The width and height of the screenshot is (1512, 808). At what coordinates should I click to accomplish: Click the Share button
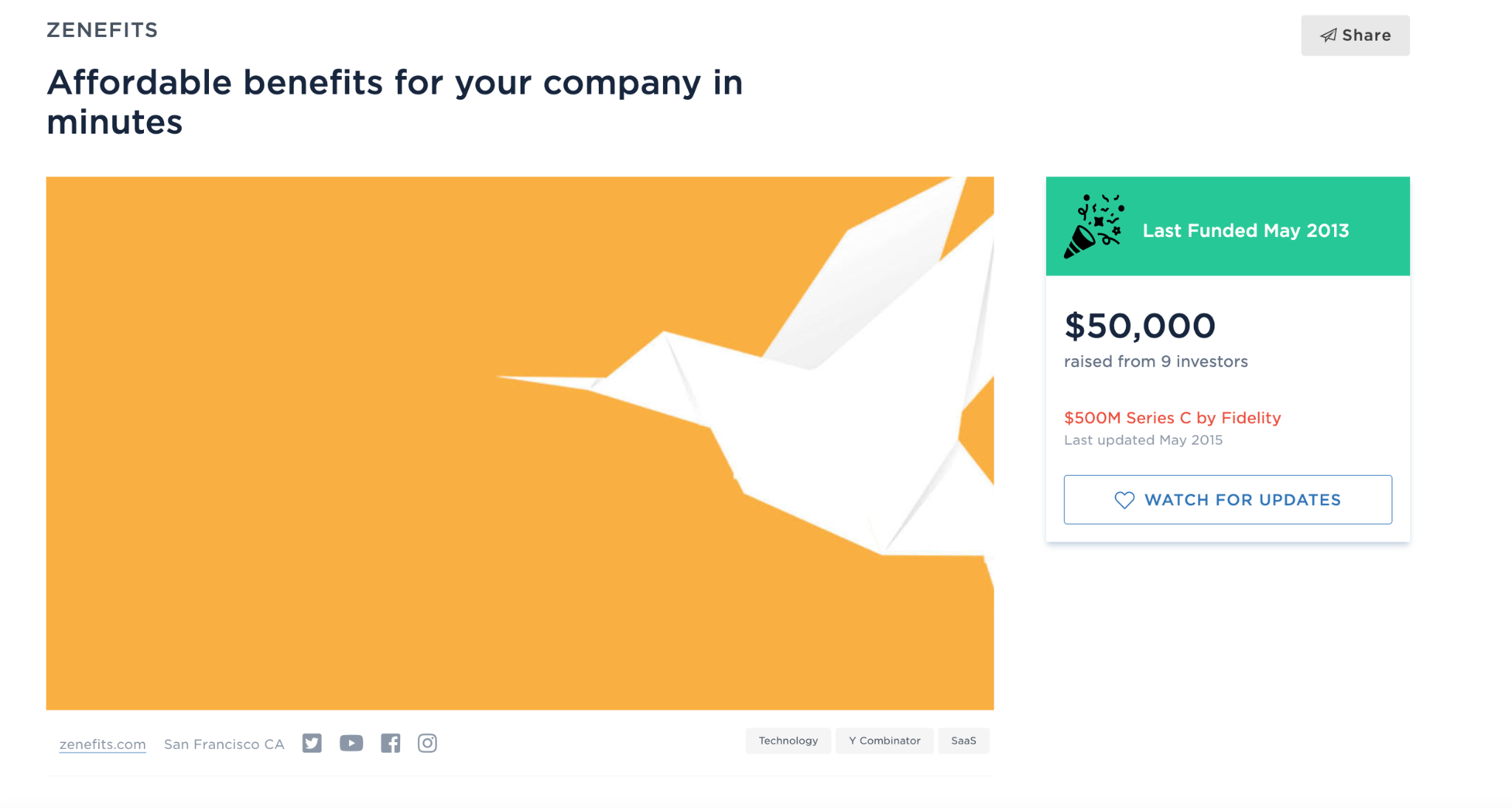click(1355, 35)
